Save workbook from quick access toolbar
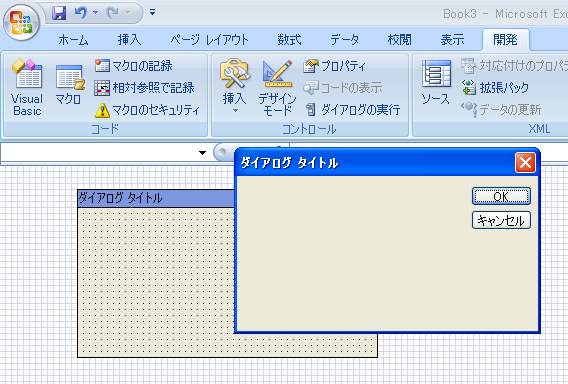 (59, 13)
